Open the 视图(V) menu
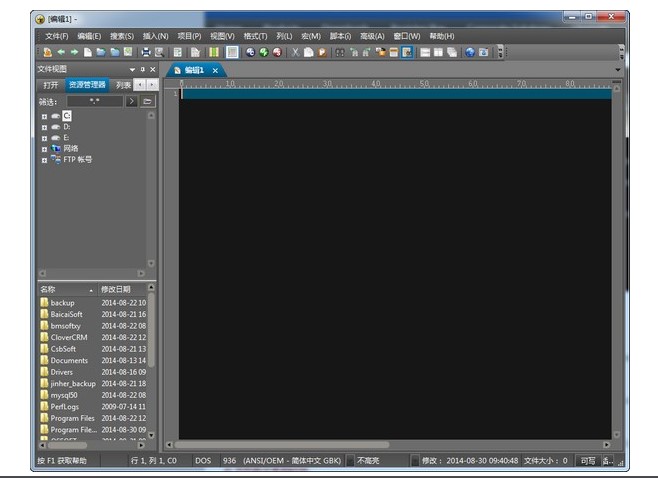658x478 pixels. (222, 36)
